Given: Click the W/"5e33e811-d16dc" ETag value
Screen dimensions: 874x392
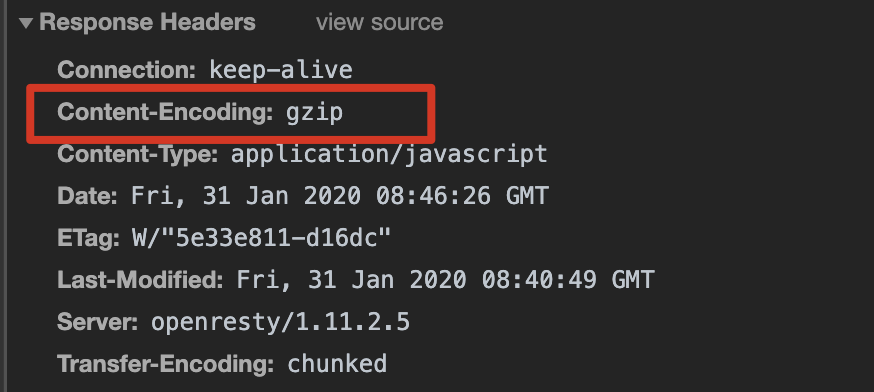Looking at the screenshot, I should coord(261,238).
